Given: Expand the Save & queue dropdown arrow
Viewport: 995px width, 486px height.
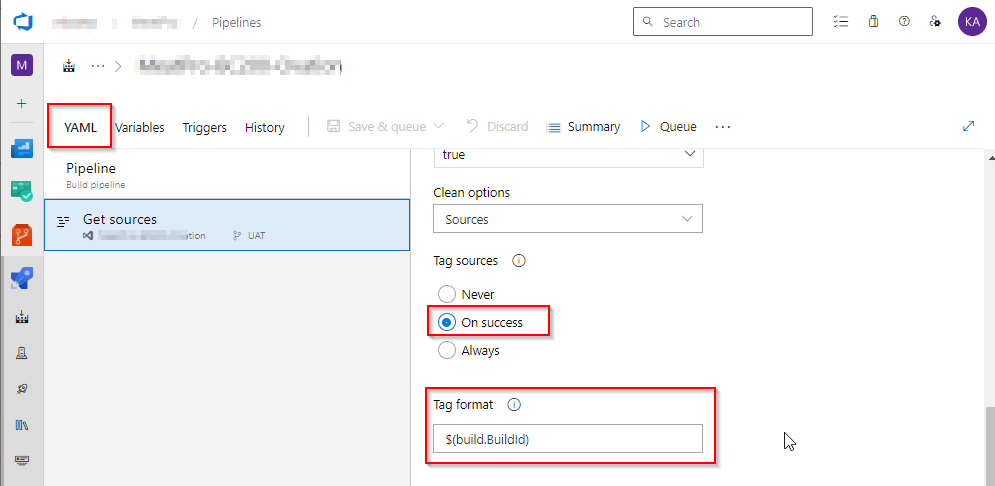Looking at the screenshot, I should pyautogui.click(x=437, y=127).
